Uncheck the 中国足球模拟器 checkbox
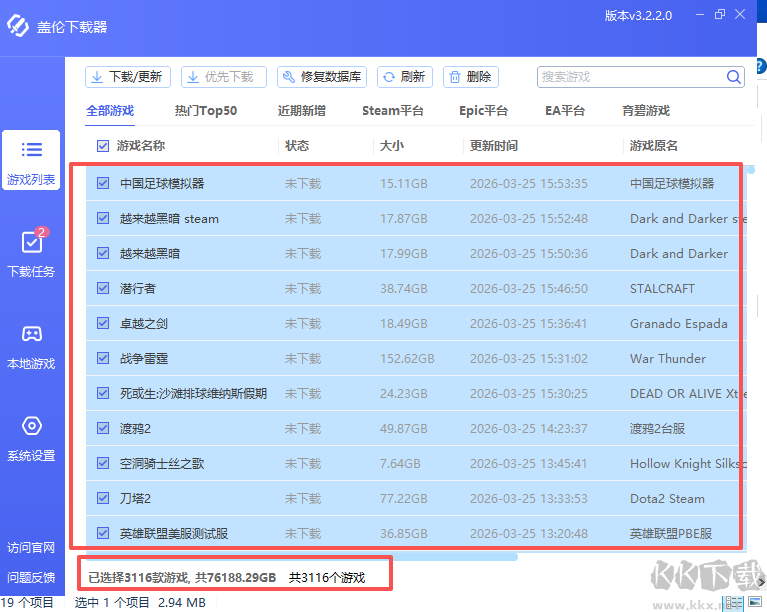Screen dimensions: 767x612 click(x=103, y=183)
